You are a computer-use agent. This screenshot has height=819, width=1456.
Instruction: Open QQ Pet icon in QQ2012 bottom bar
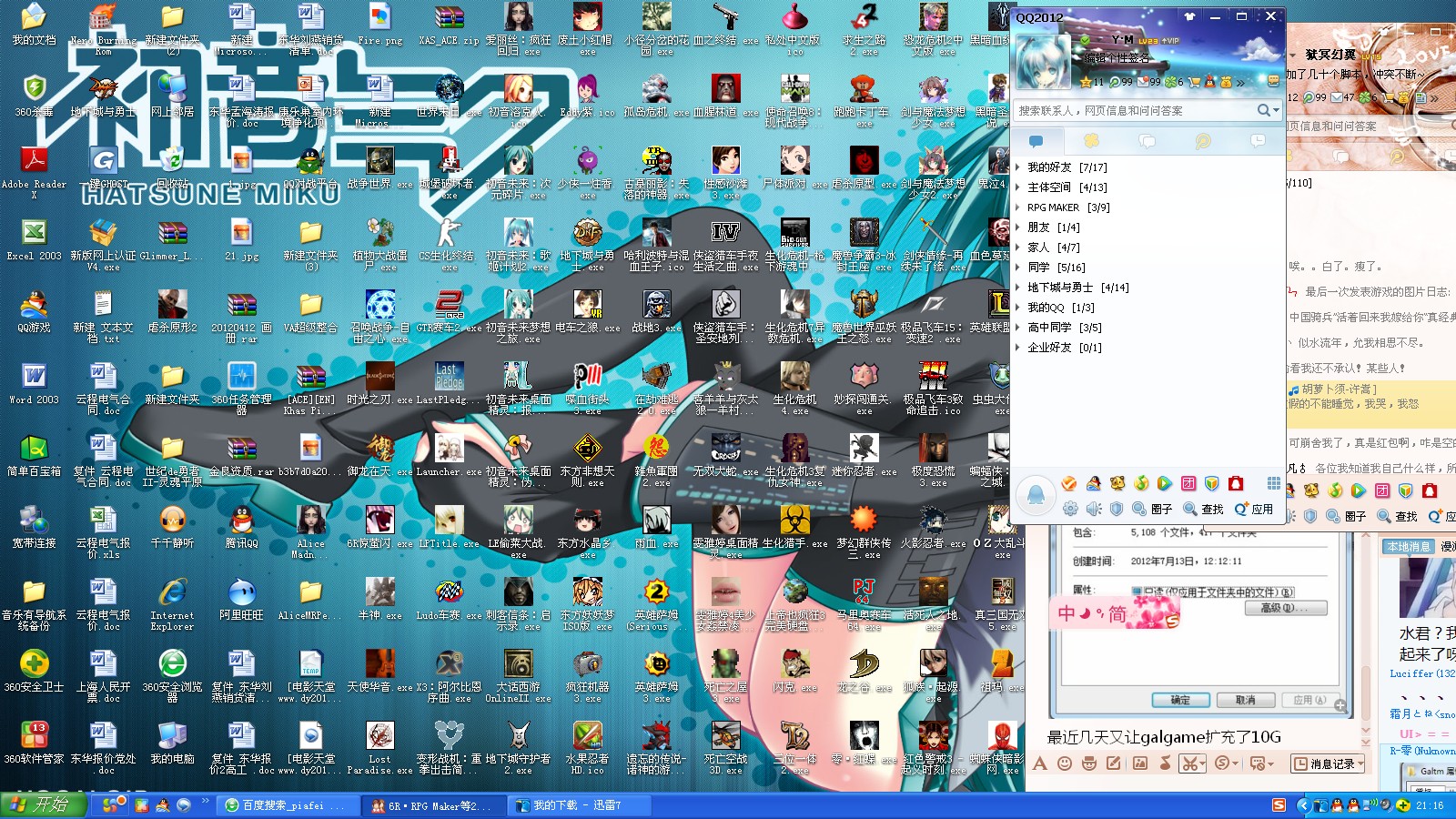1117,483
